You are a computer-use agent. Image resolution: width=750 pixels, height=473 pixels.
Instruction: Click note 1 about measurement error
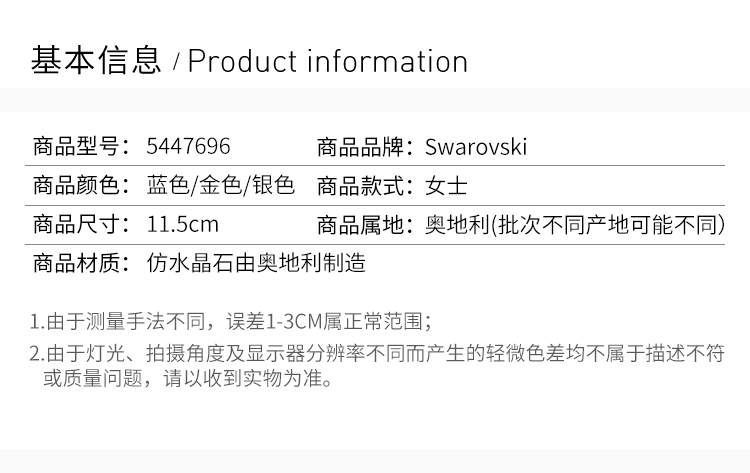coord(230,321)
